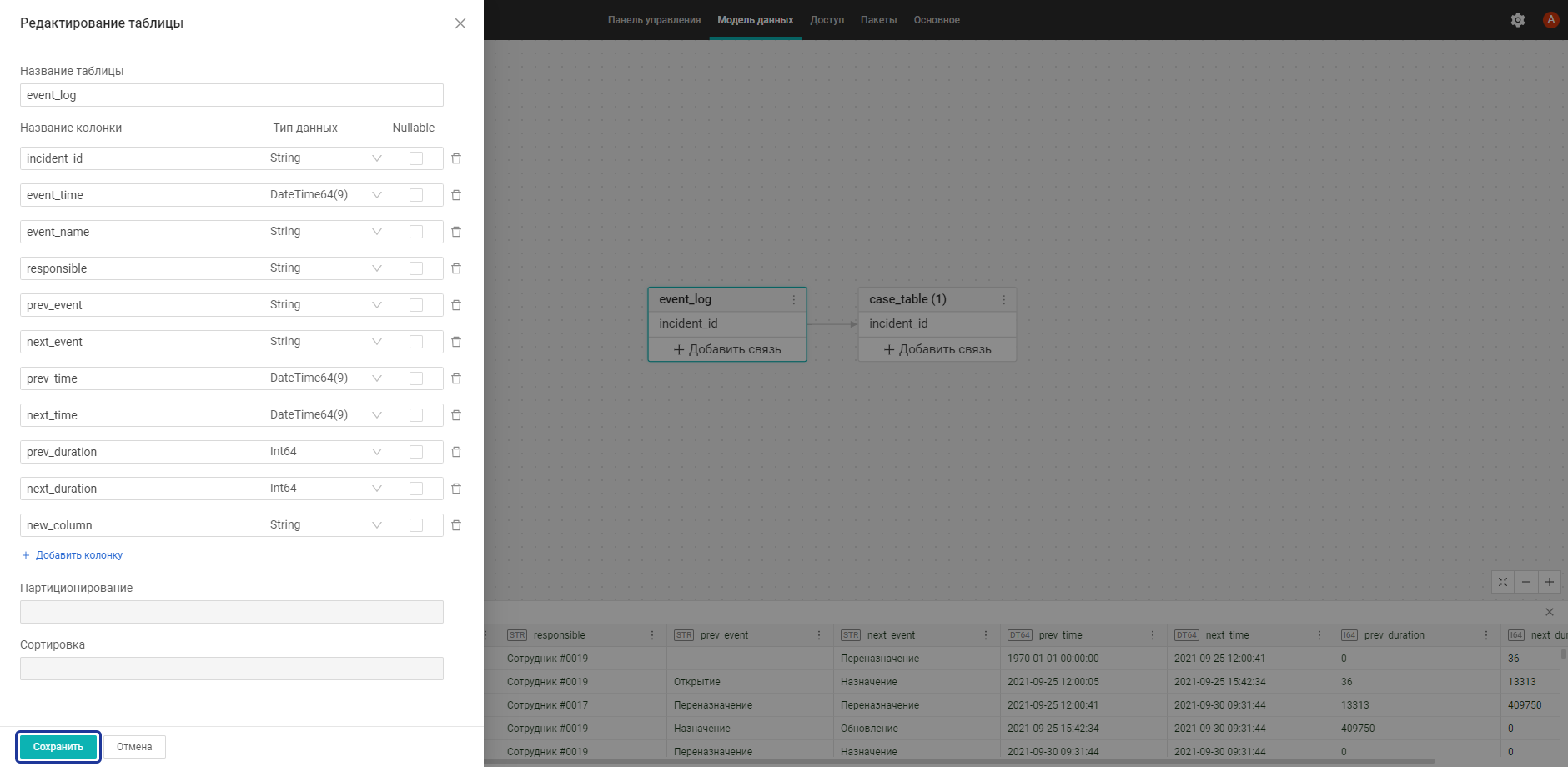Open the settings gear icon
The height and width of the screenshot is (767, 1568).
1518,20
